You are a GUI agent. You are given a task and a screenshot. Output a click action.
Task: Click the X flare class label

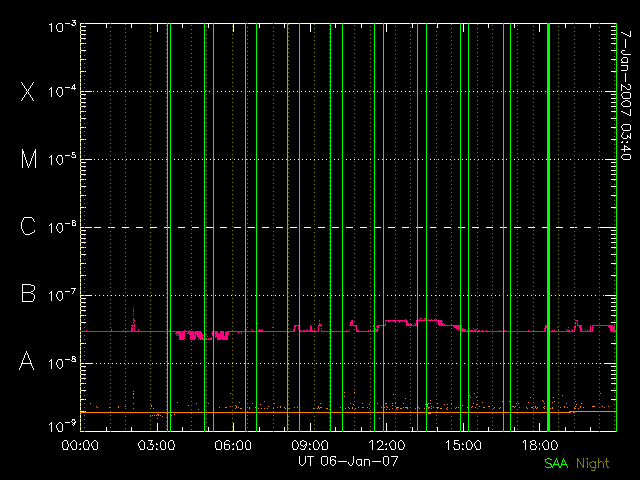tap(28, 91)
